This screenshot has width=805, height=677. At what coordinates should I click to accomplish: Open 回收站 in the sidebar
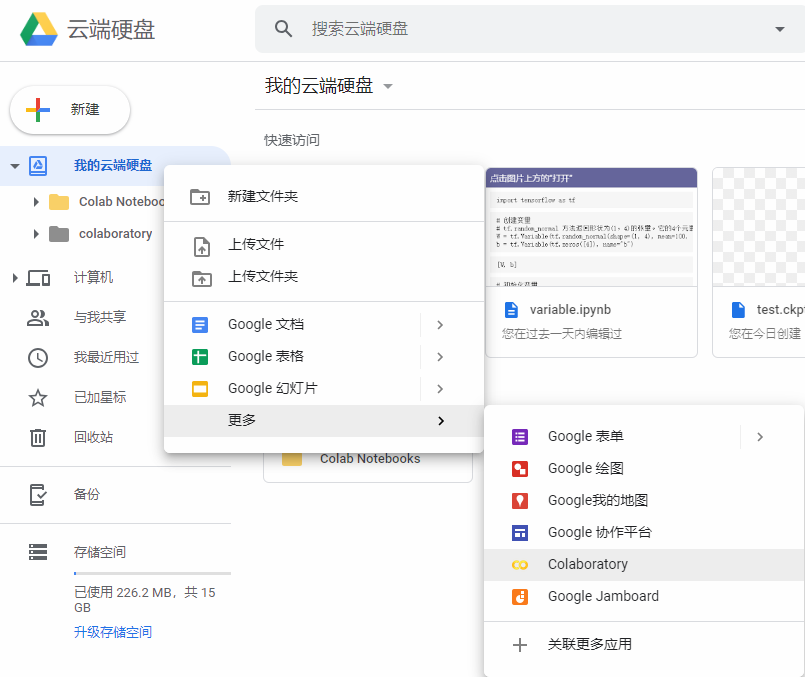pos(93,437)
